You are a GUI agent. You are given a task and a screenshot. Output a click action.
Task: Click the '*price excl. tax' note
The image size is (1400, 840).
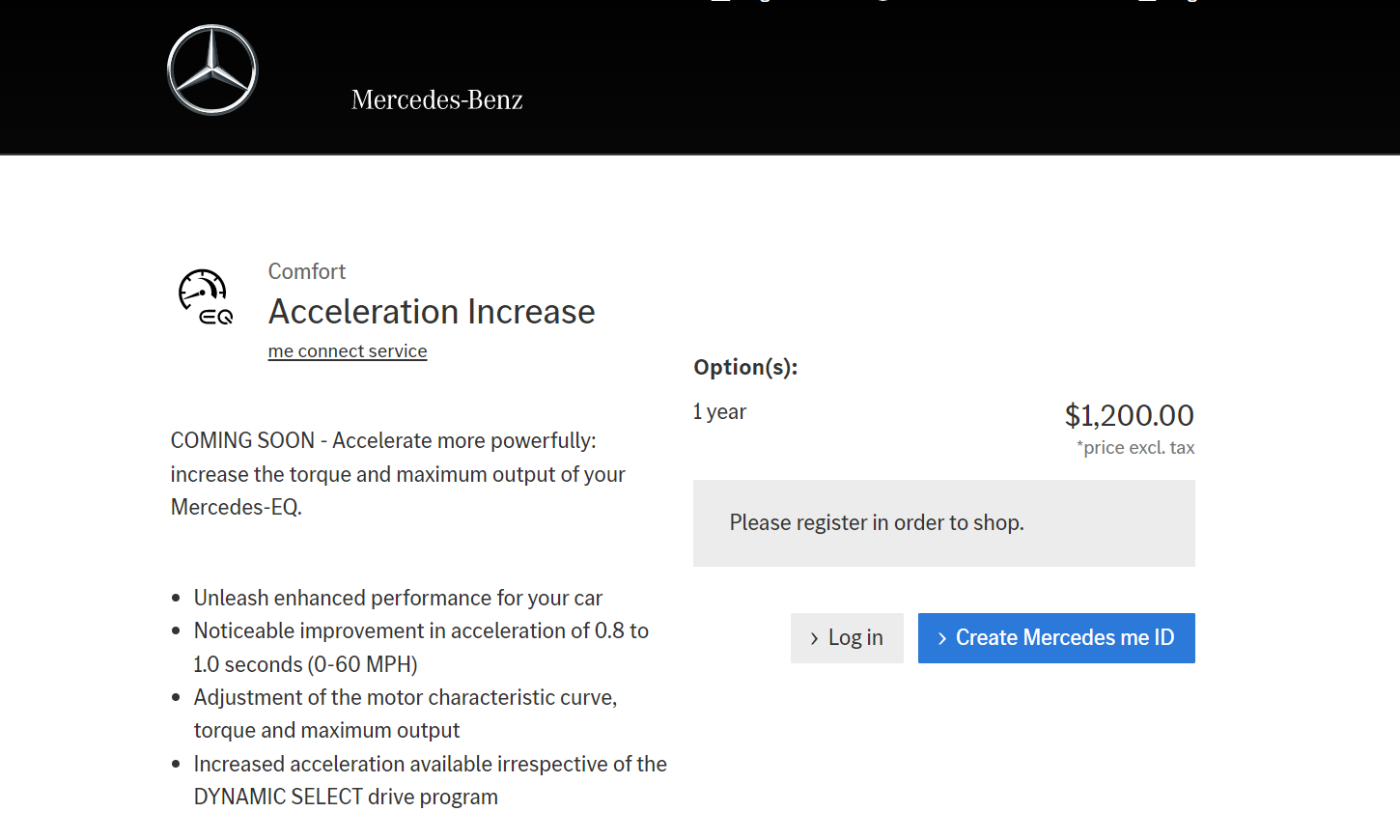click(x=1135, y=448)
